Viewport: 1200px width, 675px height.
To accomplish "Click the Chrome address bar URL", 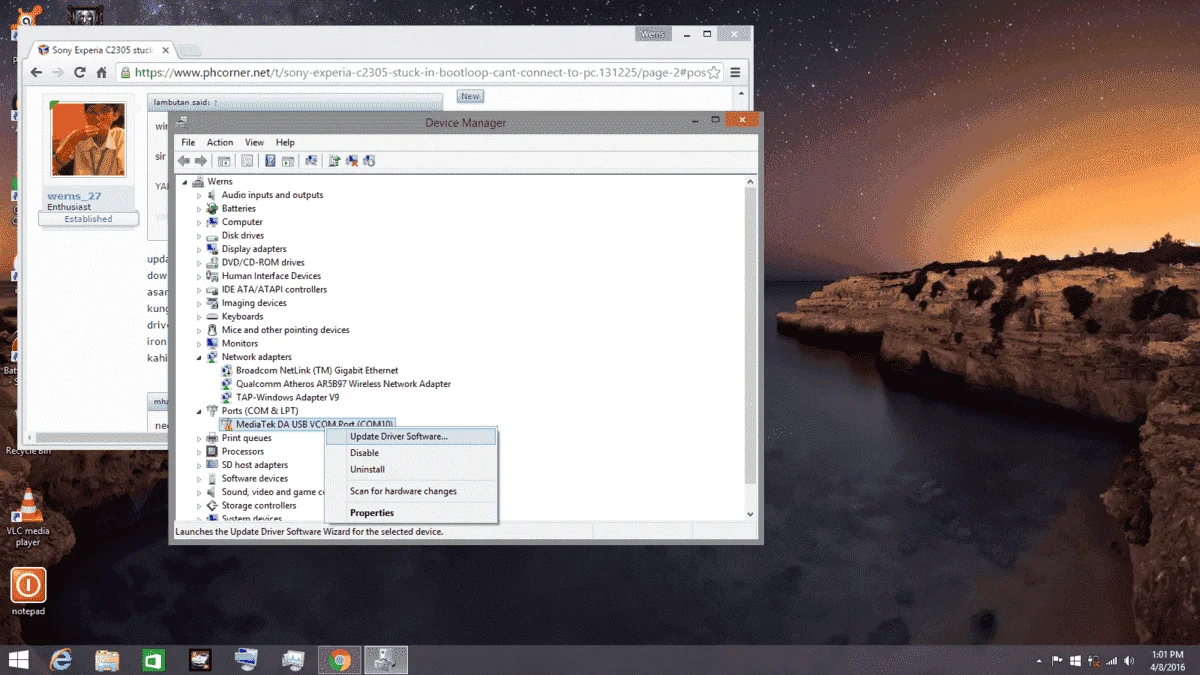I will (419, 73).
